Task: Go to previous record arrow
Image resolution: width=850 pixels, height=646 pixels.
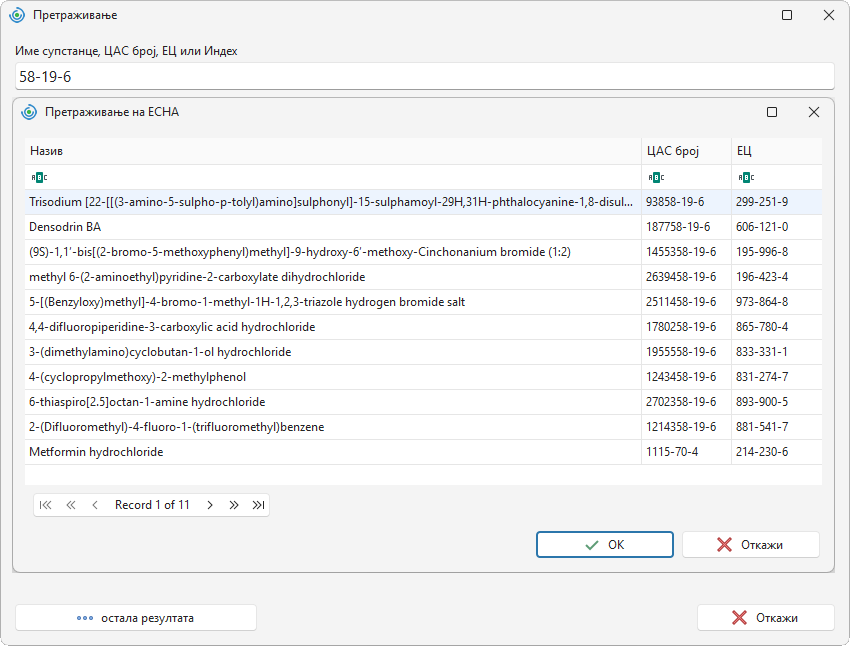Action: (95, 505)
